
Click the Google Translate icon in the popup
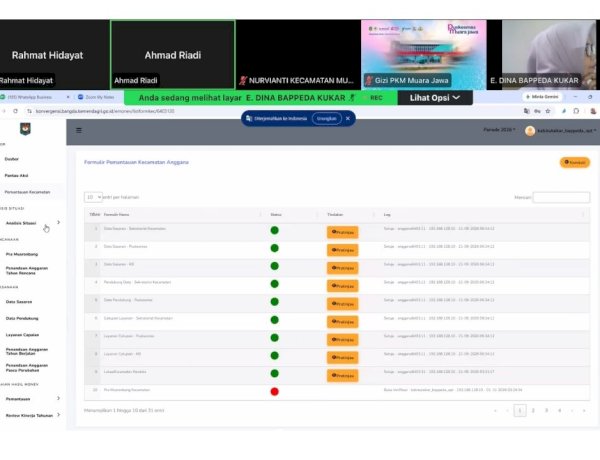tap(249, 118)
